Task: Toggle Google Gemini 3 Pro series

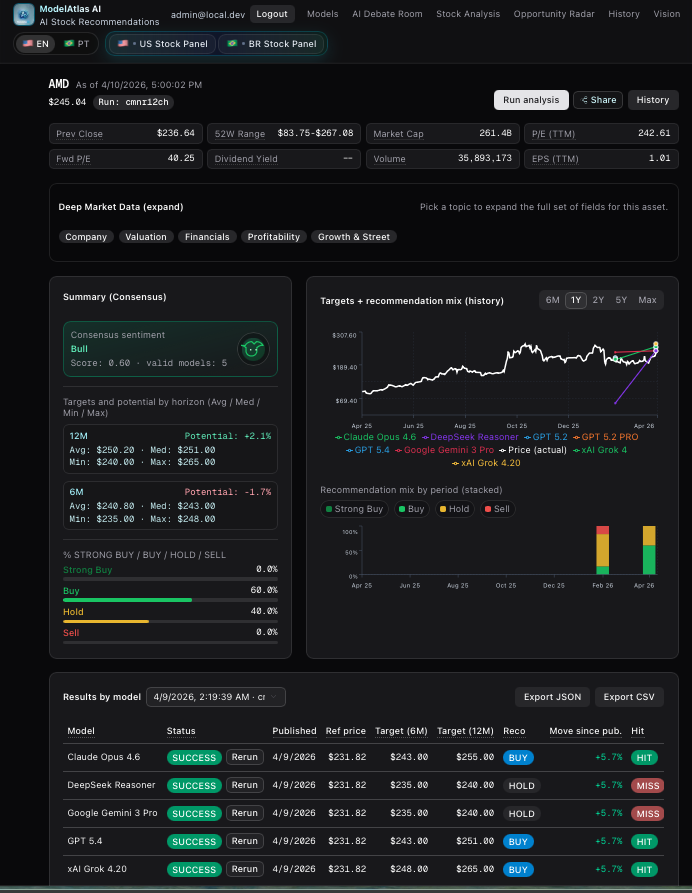Action: click(x=444, y=450)
